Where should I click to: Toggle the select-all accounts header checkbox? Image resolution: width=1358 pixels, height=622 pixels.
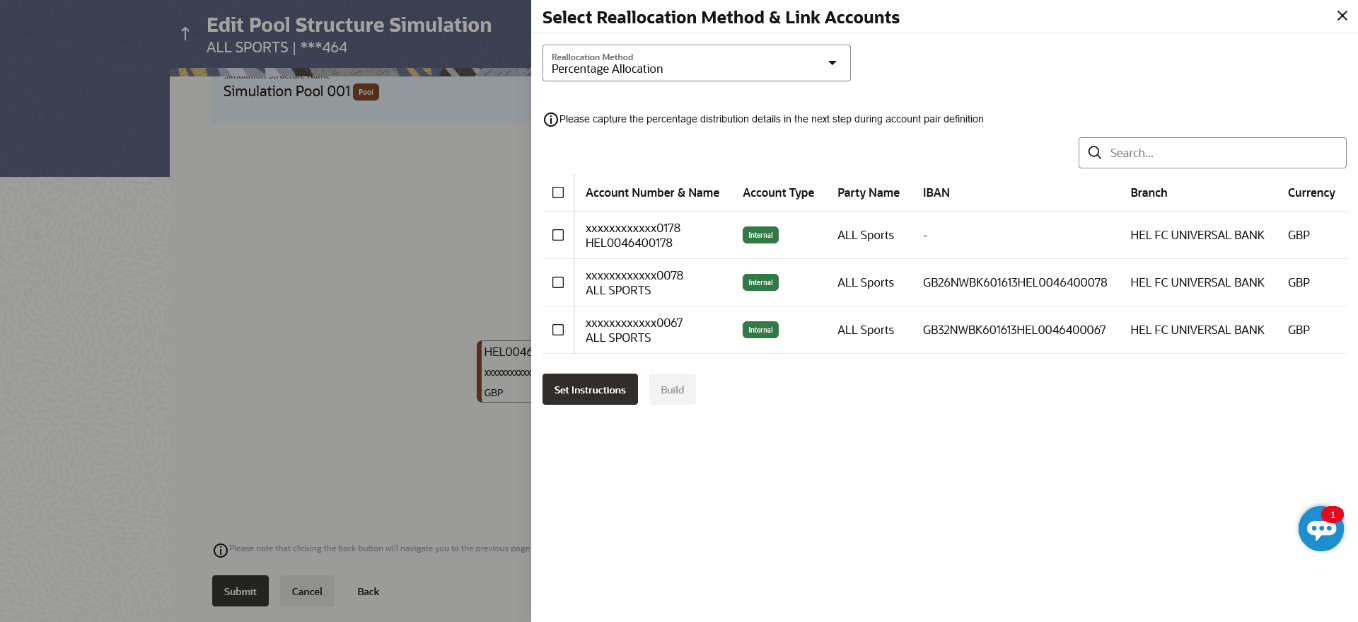[558, 192]
